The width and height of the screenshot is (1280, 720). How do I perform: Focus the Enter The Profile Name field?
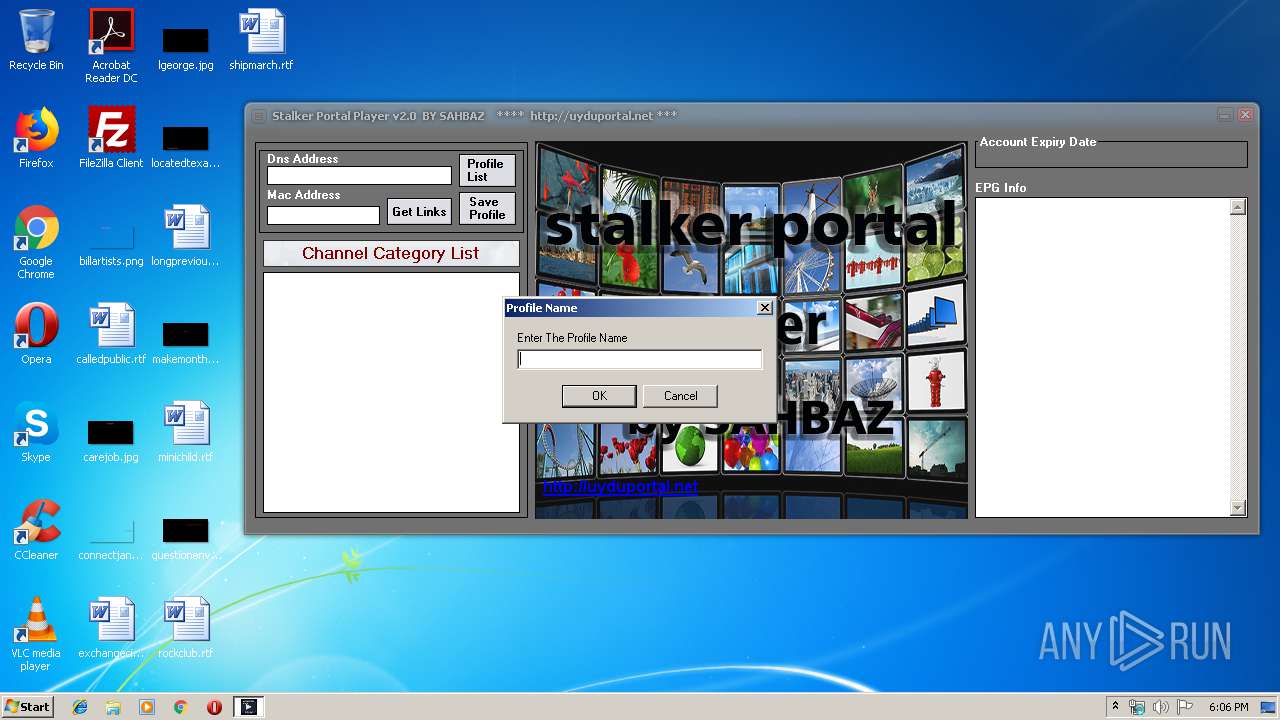640,359
